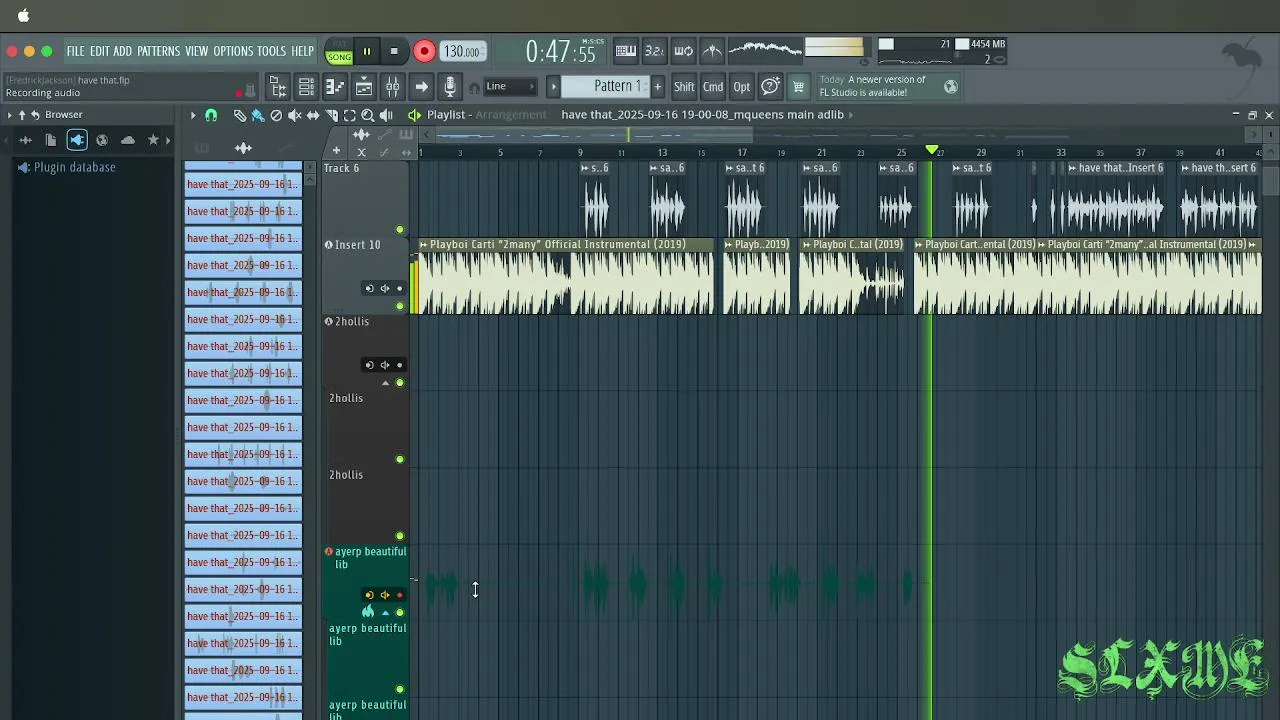Screen dimensions: 1280x720
Task: Open the Playlist menu arrow
Action: pyautogui.click(x=193, y=115)
